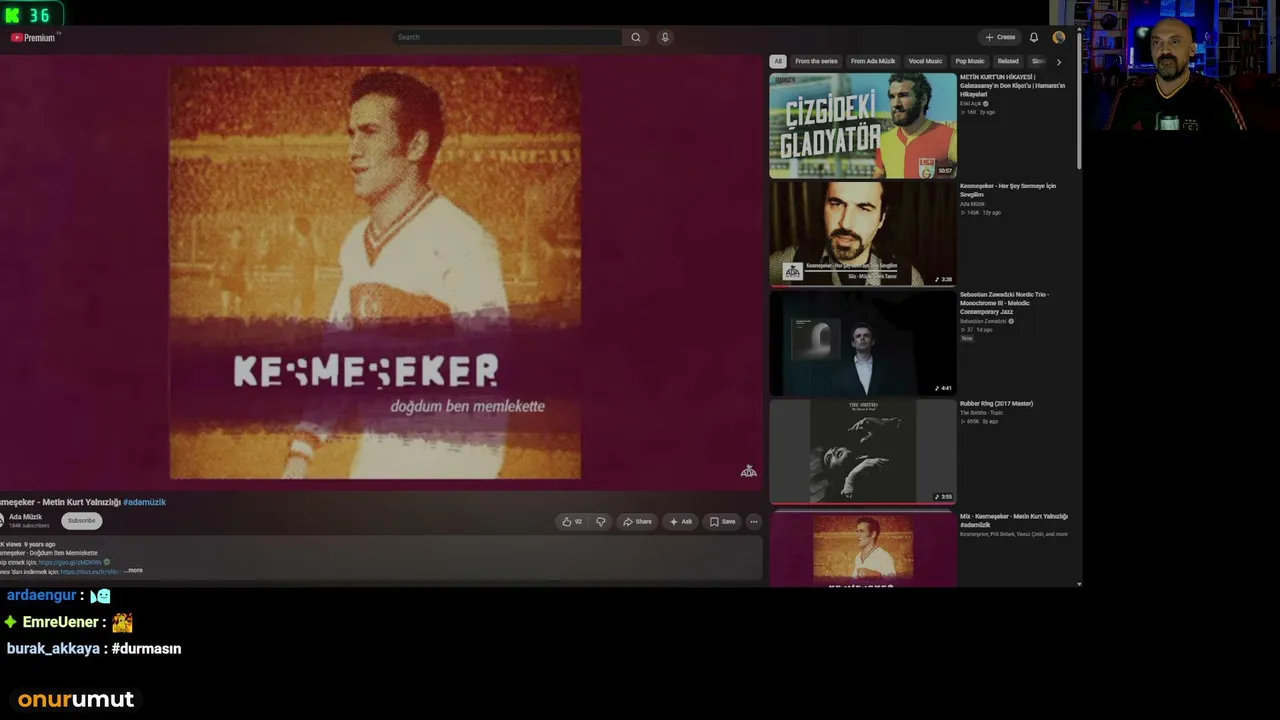The width and height of the screenshot is (1280, 720).
Task: Click the Sebastian Zawadzki channel name
Action: tap(983, 321)
